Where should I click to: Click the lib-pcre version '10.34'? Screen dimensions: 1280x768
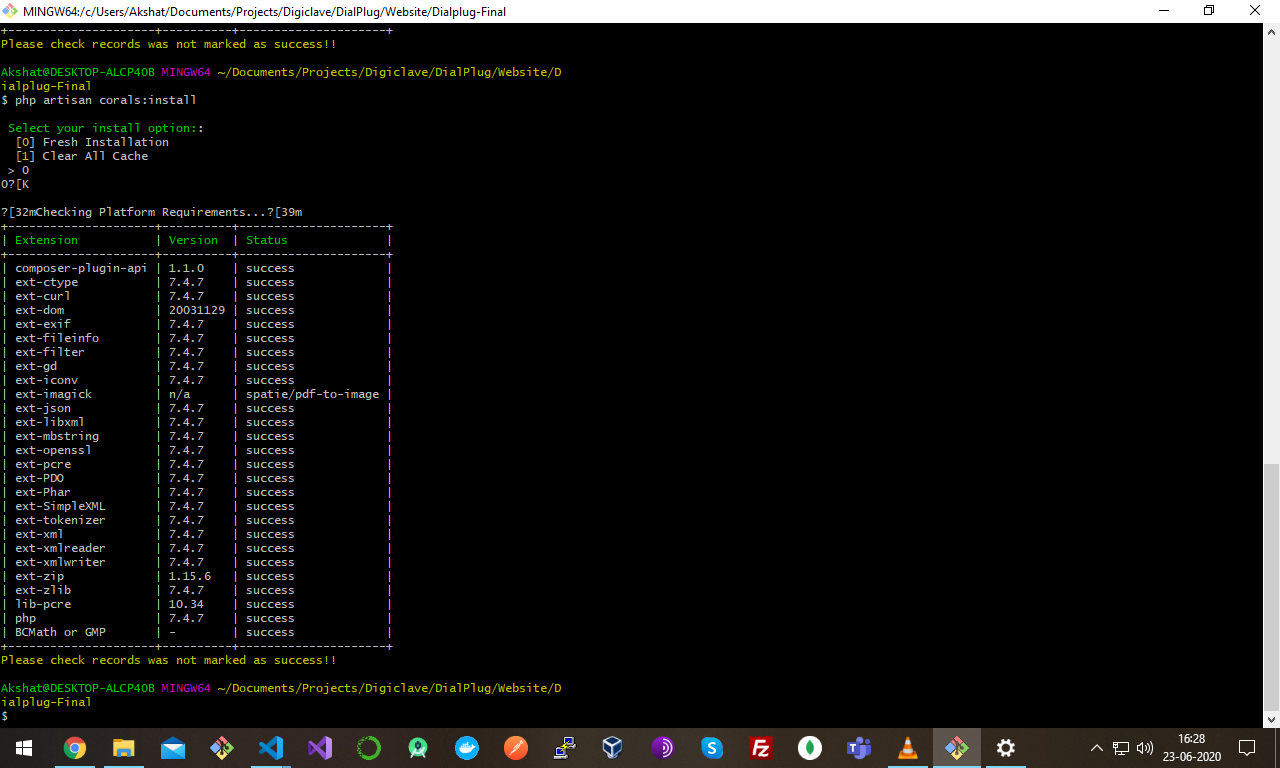(186, 604)
